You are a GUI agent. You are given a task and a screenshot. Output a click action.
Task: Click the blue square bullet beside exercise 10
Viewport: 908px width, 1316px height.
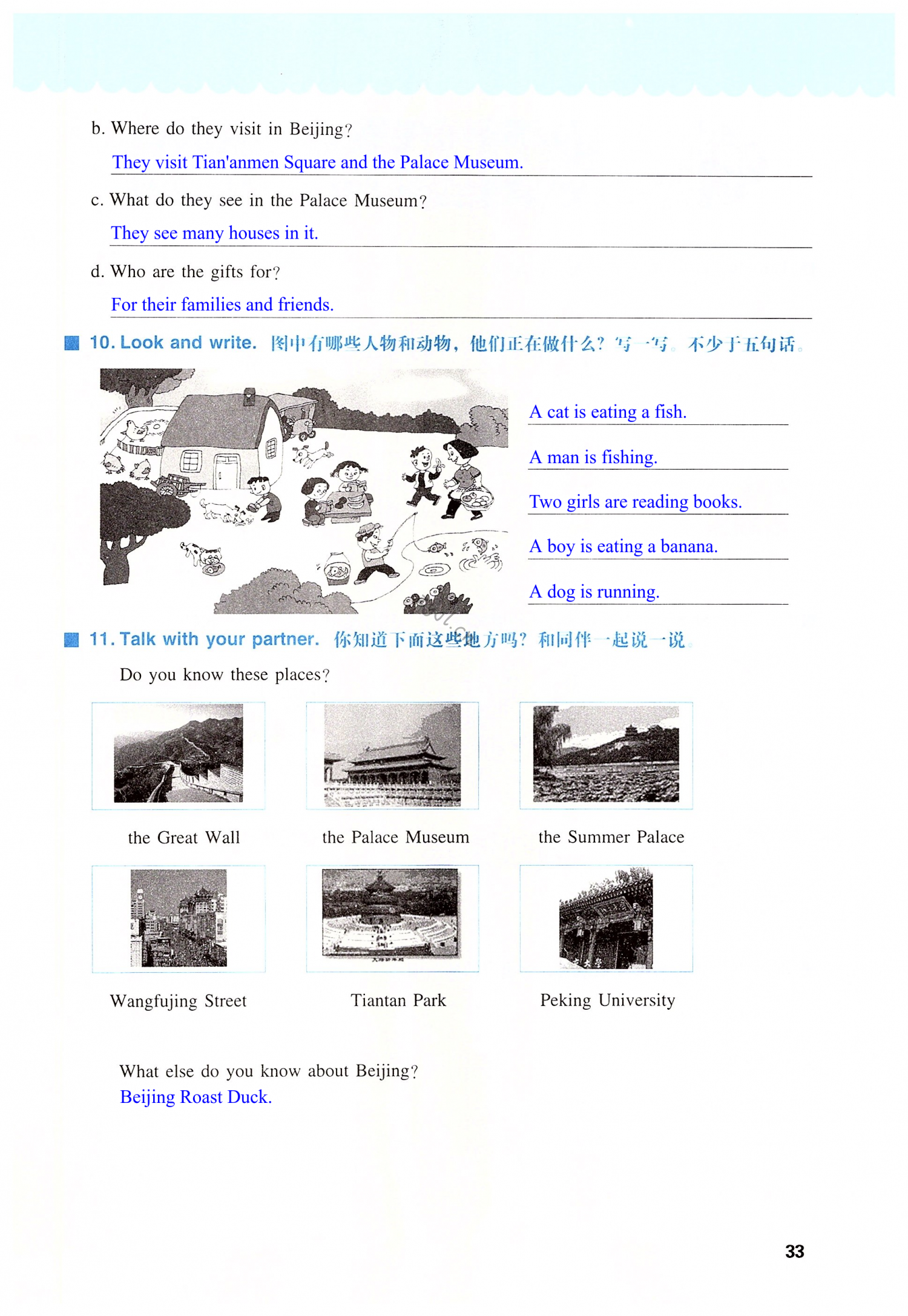pos(71,343)
